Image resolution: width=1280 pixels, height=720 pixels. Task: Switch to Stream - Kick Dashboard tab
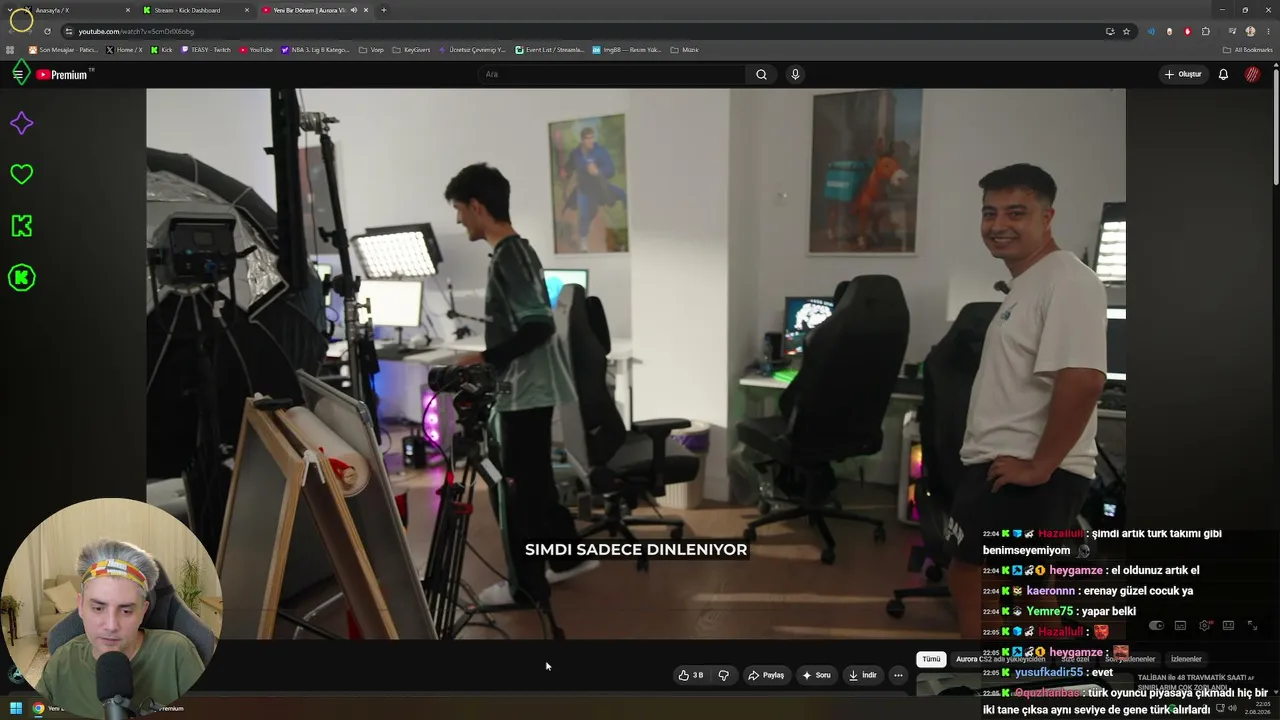pos(196,10)
